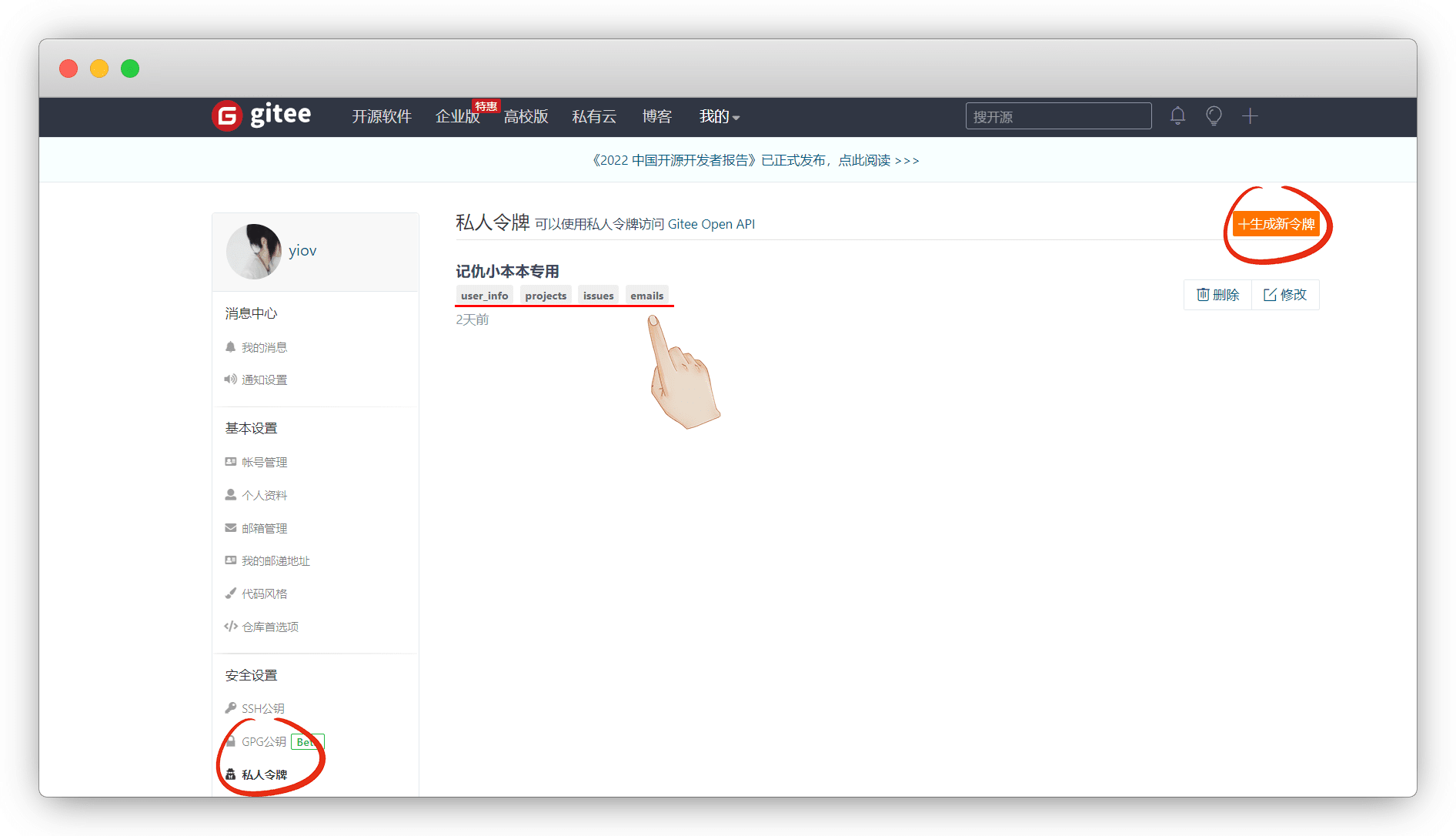Open 通知设置 notification settings
This screenshot has width=1456, height=836.
click(264, 380)
